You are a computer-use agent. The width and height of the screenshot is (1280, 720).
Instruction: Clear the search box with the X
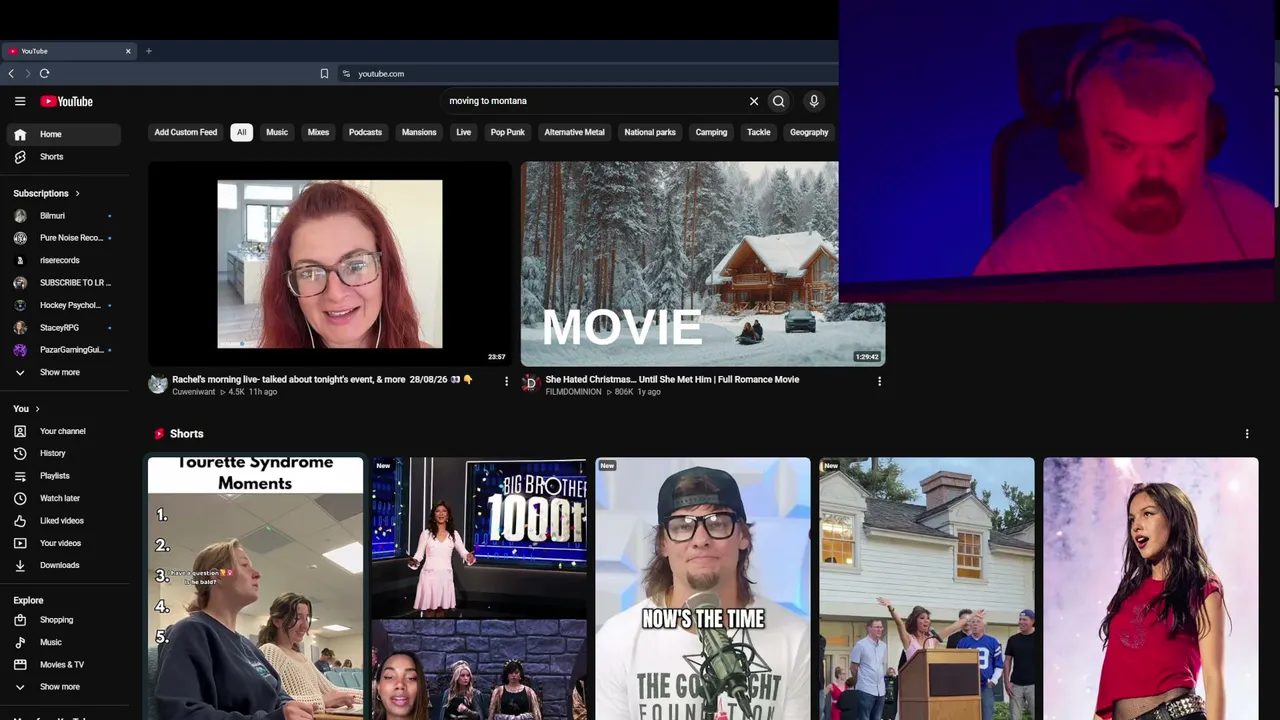(x=754, y=101)
